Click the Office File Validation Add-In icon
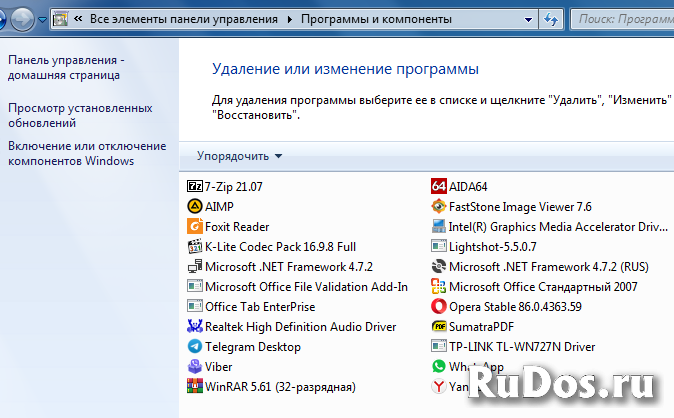This screenshot has height=418, width=674. pyautogui.click(x=195, y=286)
